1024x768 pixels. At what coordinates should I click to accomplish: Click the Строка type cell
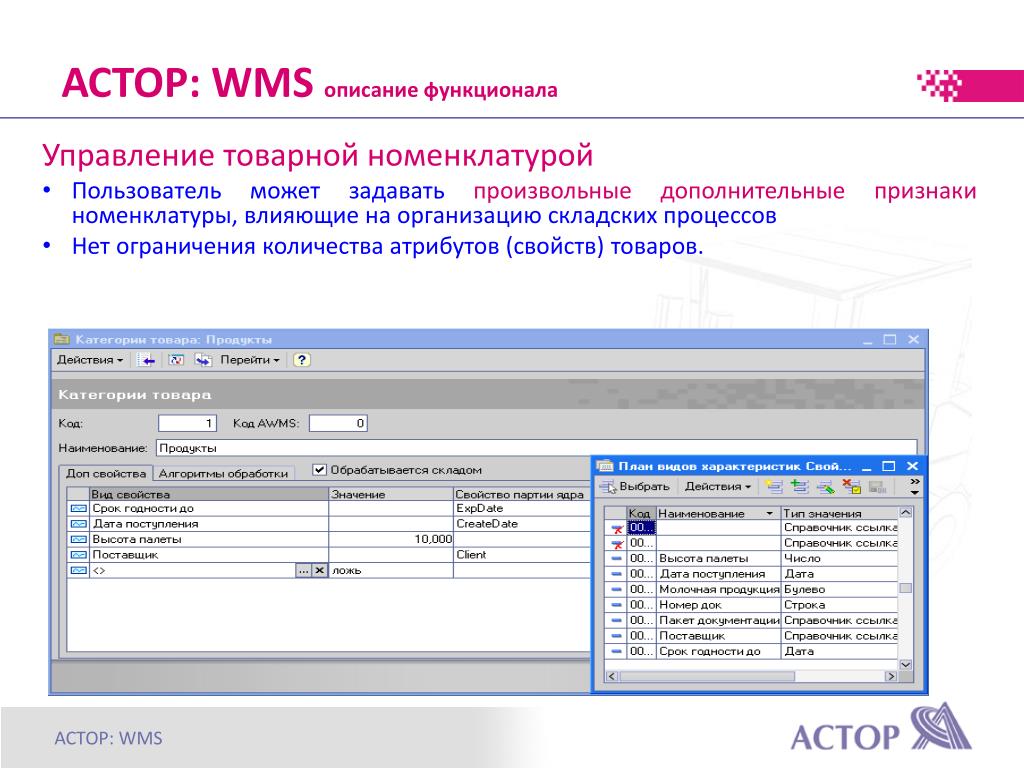click(840, 605)
